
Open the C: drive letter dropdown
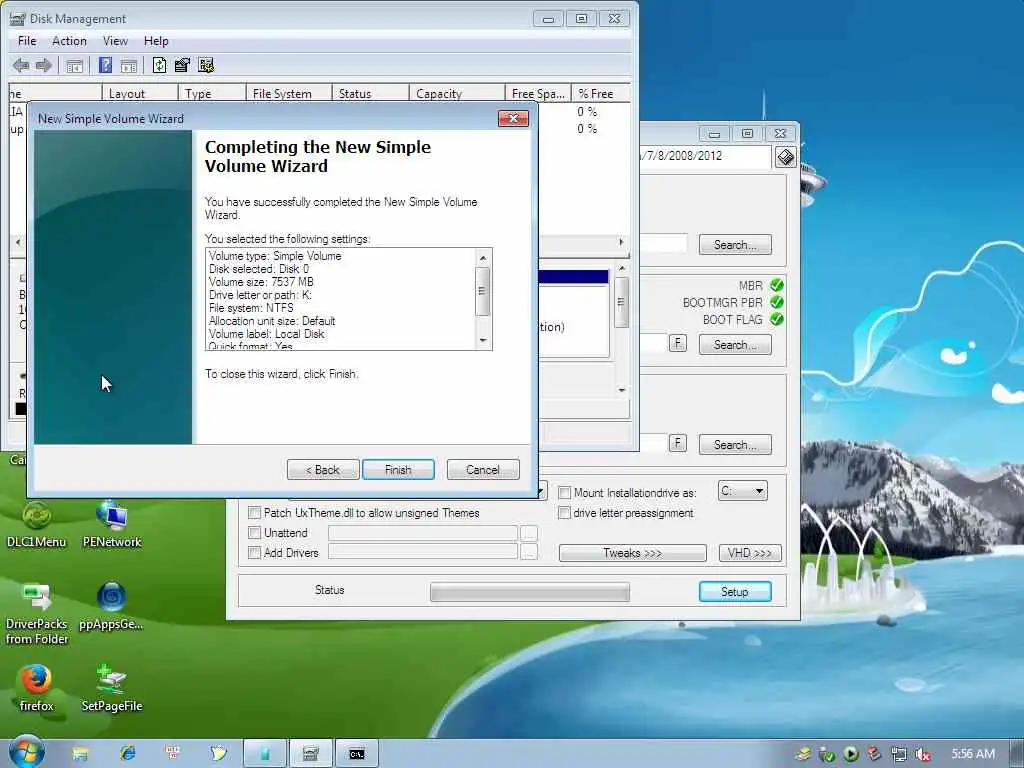tap(743, 491)
